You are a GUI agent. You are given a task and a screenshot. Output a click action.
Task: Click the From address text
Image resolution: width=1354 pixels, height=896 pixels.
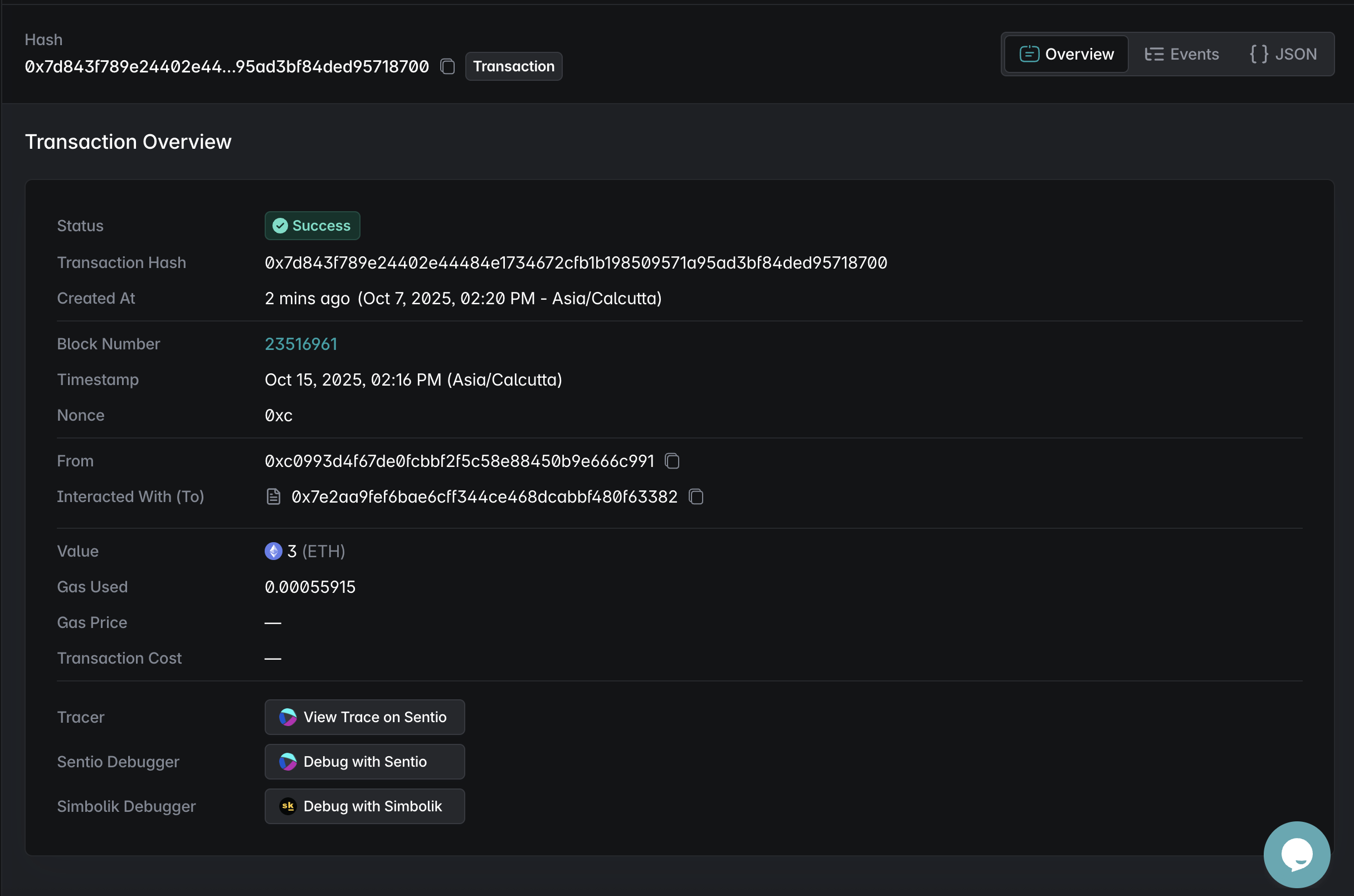[x=459, y=461]
